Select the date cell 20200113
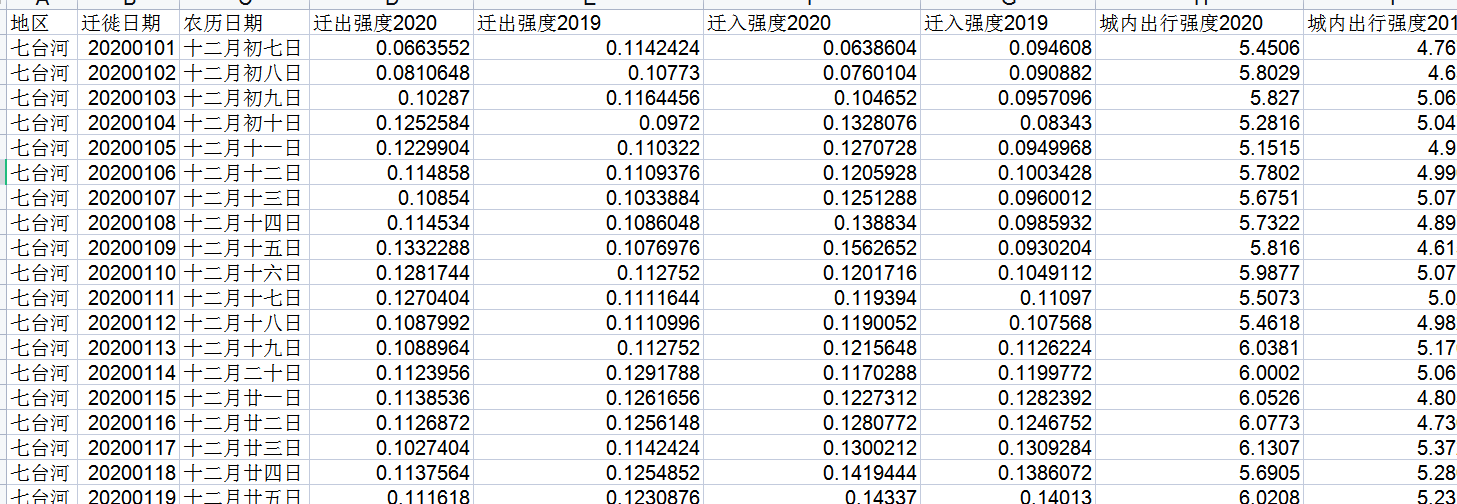Image resolution: width=1457 pixels, height=504 pixels. pyautogui.click(x=128, y=348)
